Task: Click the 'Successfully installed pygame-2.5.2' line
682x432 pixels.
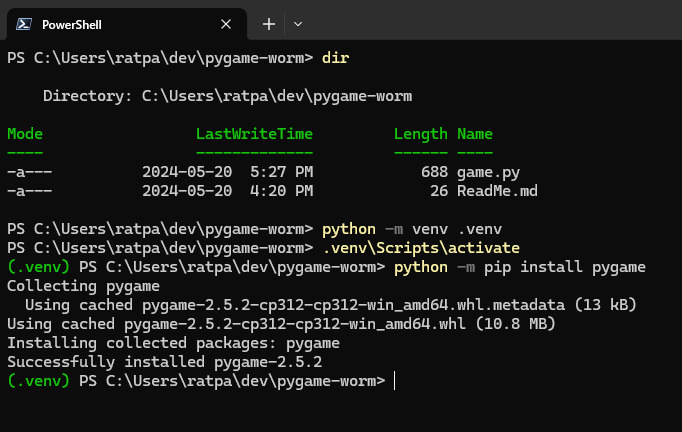Action: tap(164, 362)
